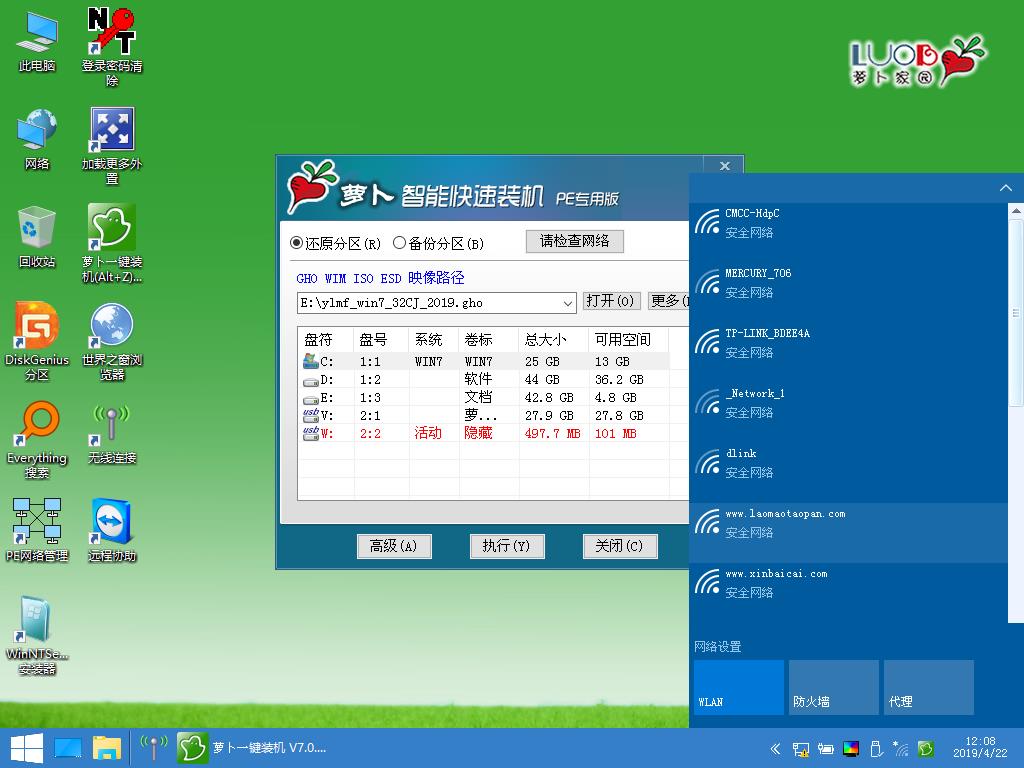Open the DiskGenius partition desktop icon
The image size is (1024, 768).
coord(37,341)
